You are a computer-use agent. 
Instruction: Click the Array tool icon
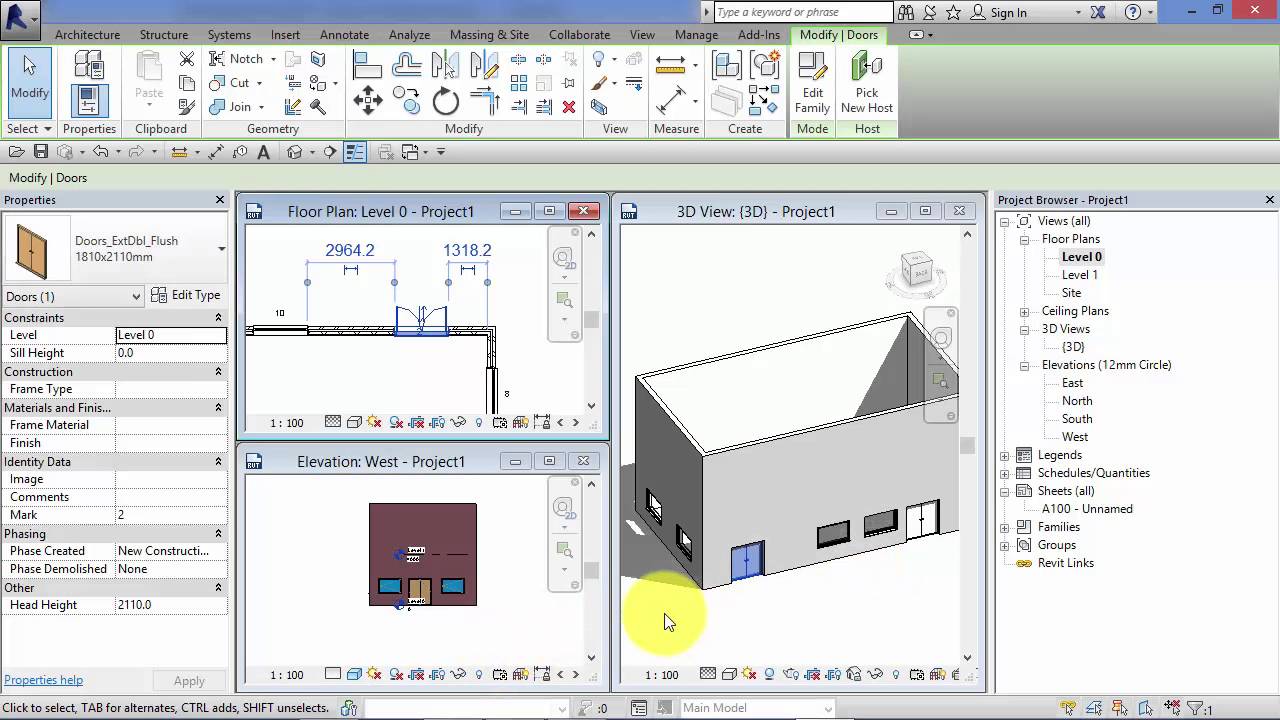(518, 83)
